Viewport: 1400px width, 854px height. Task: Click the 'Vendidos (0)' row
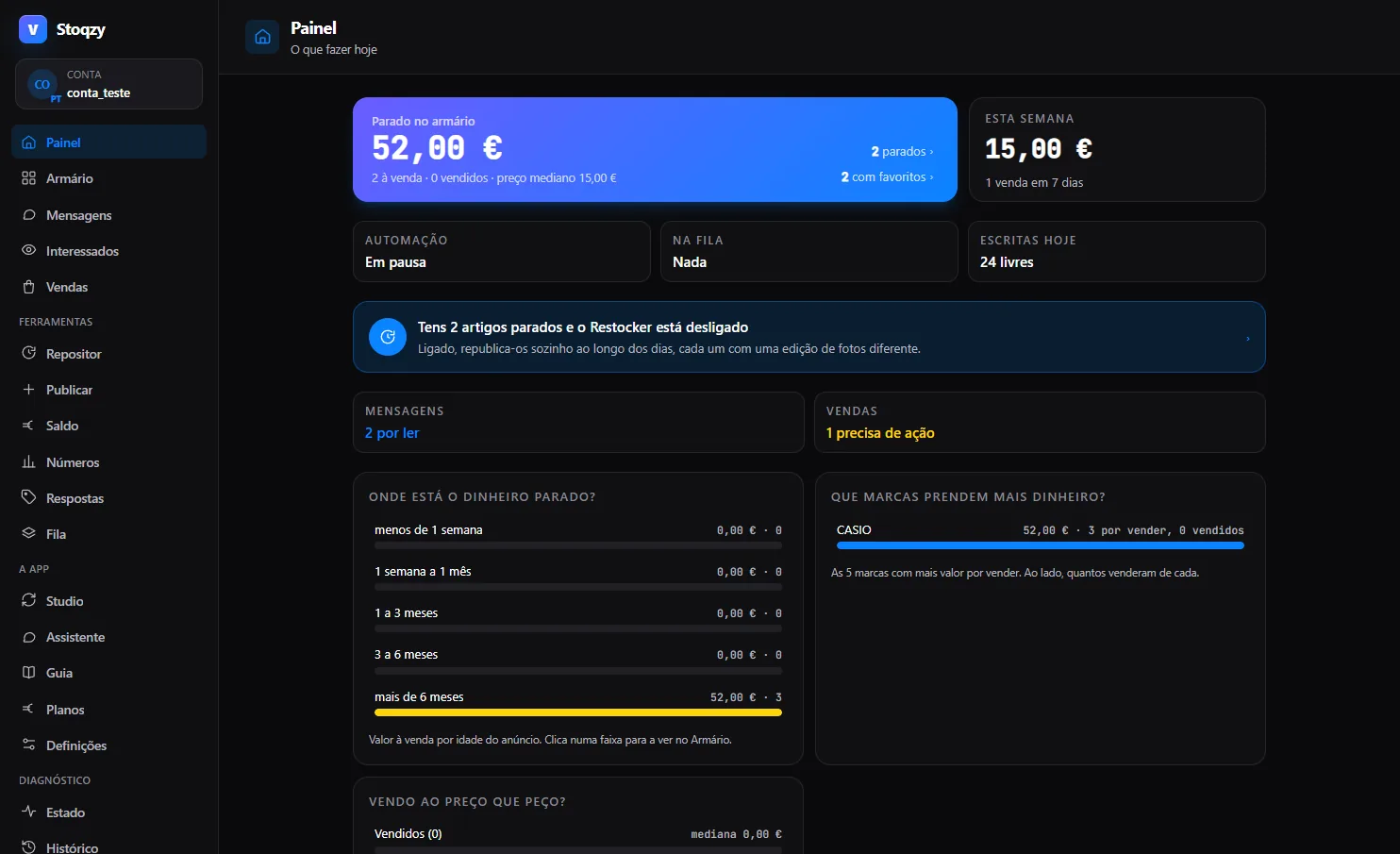pyautogui.click(x=578, y=838)
